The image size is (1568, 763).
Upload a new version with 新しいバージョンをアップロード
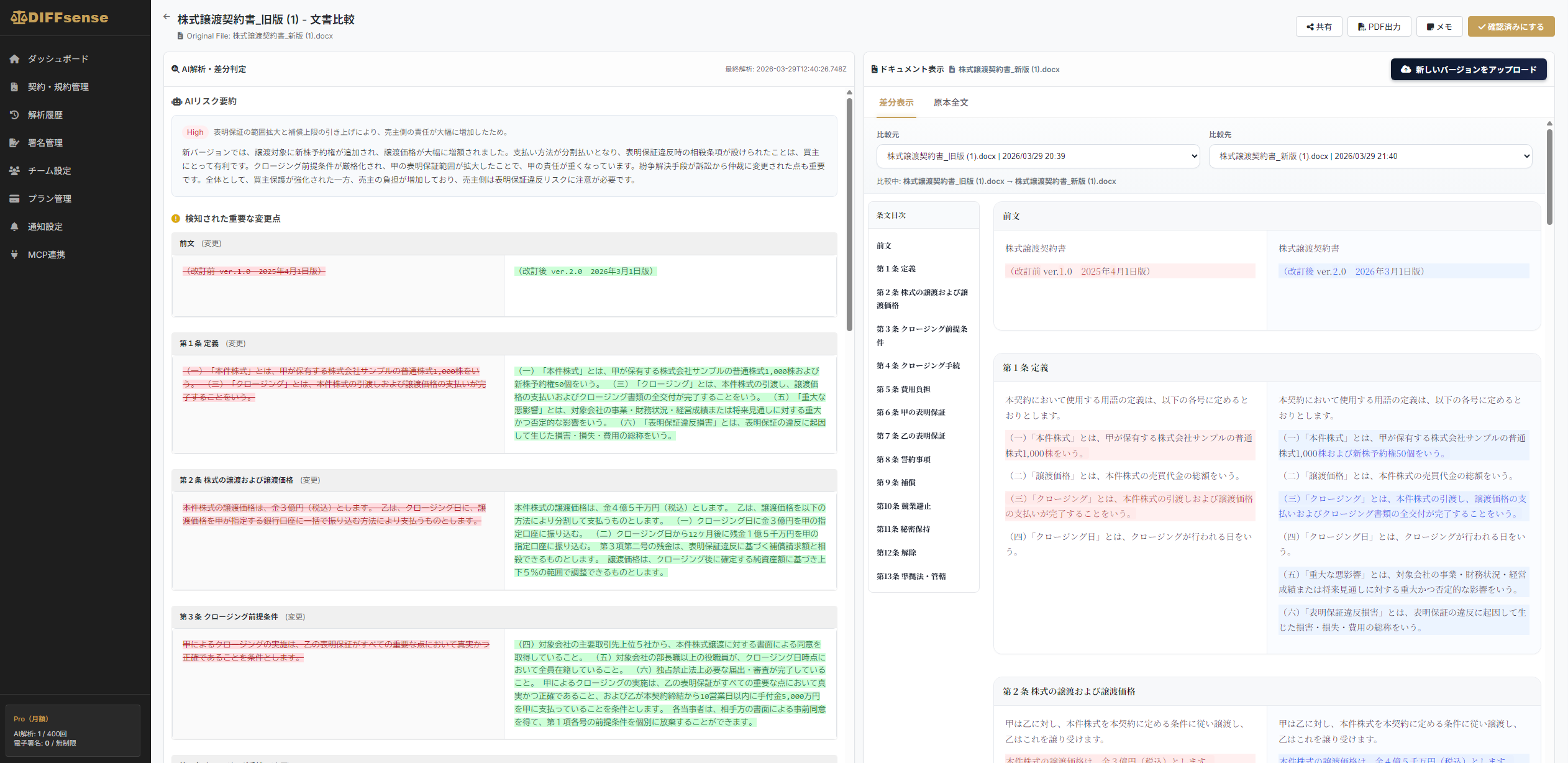pos(1468,70)
